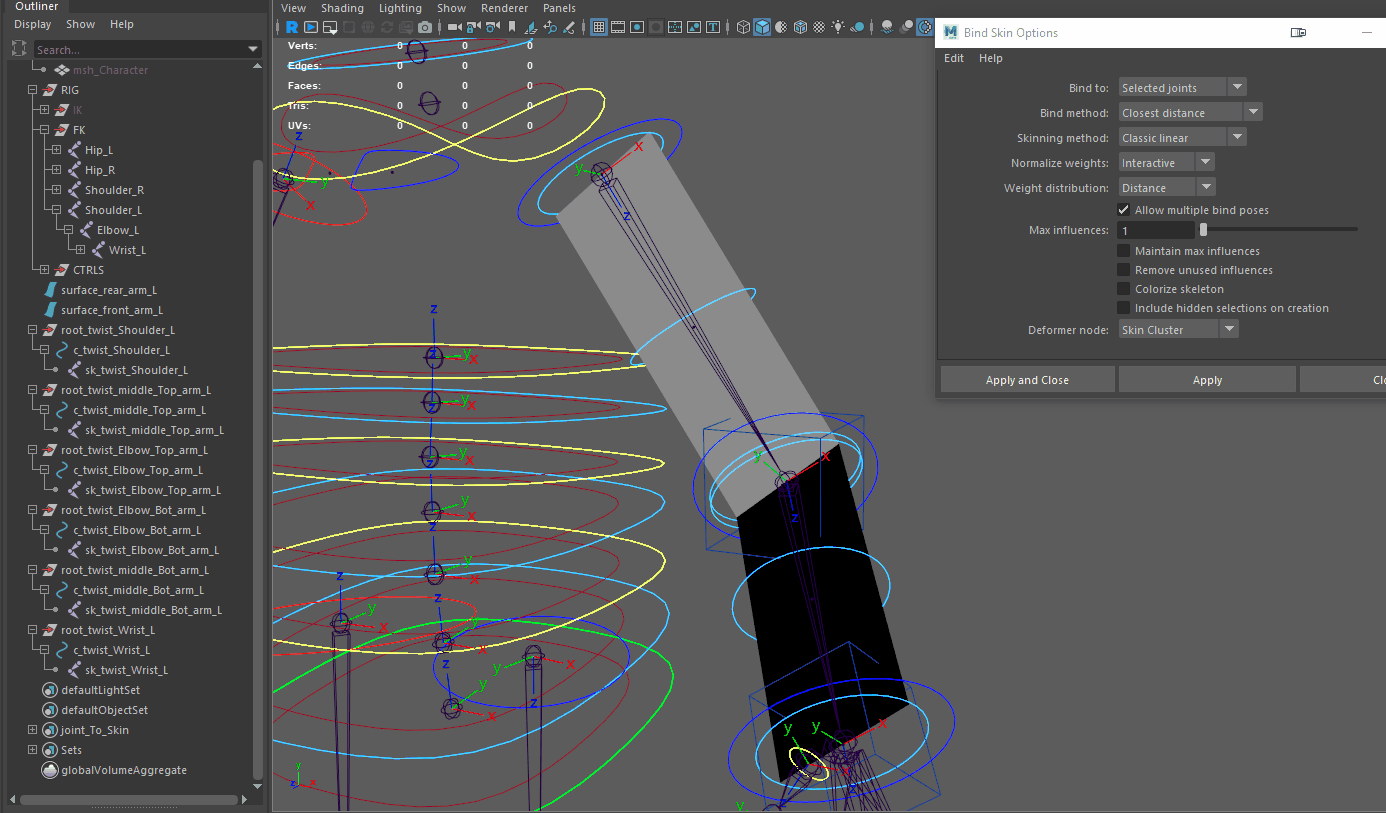Open Camera Attributes from viewport toolbar
This screenshot has height=813, width=1386.
coord(492,27)
